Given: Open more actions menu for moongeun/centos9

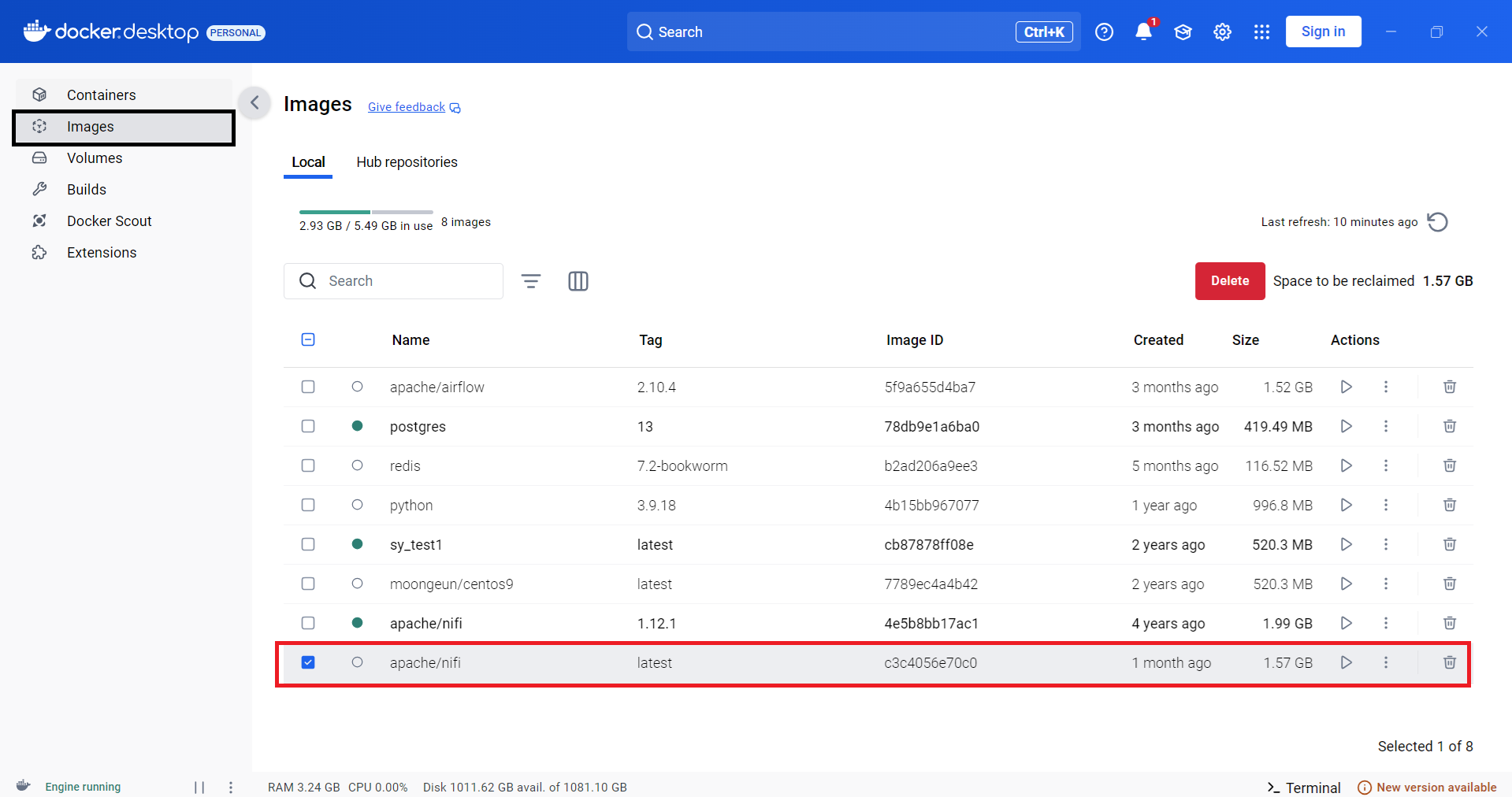Looking at the screenshot, I should coord(1386,584).
